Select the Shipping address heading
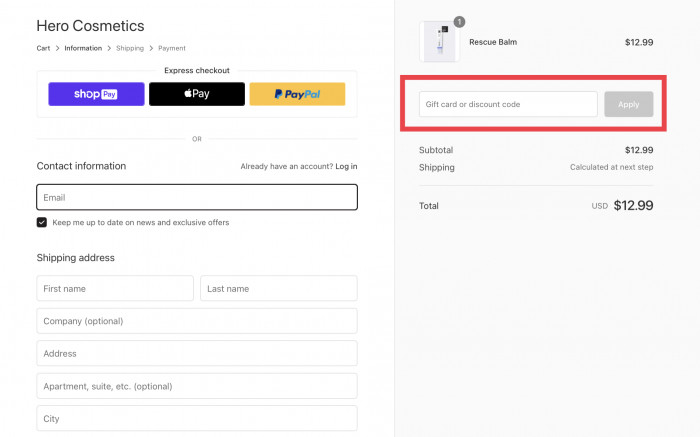This screenshot has width=700, height=437. (75, 258)
